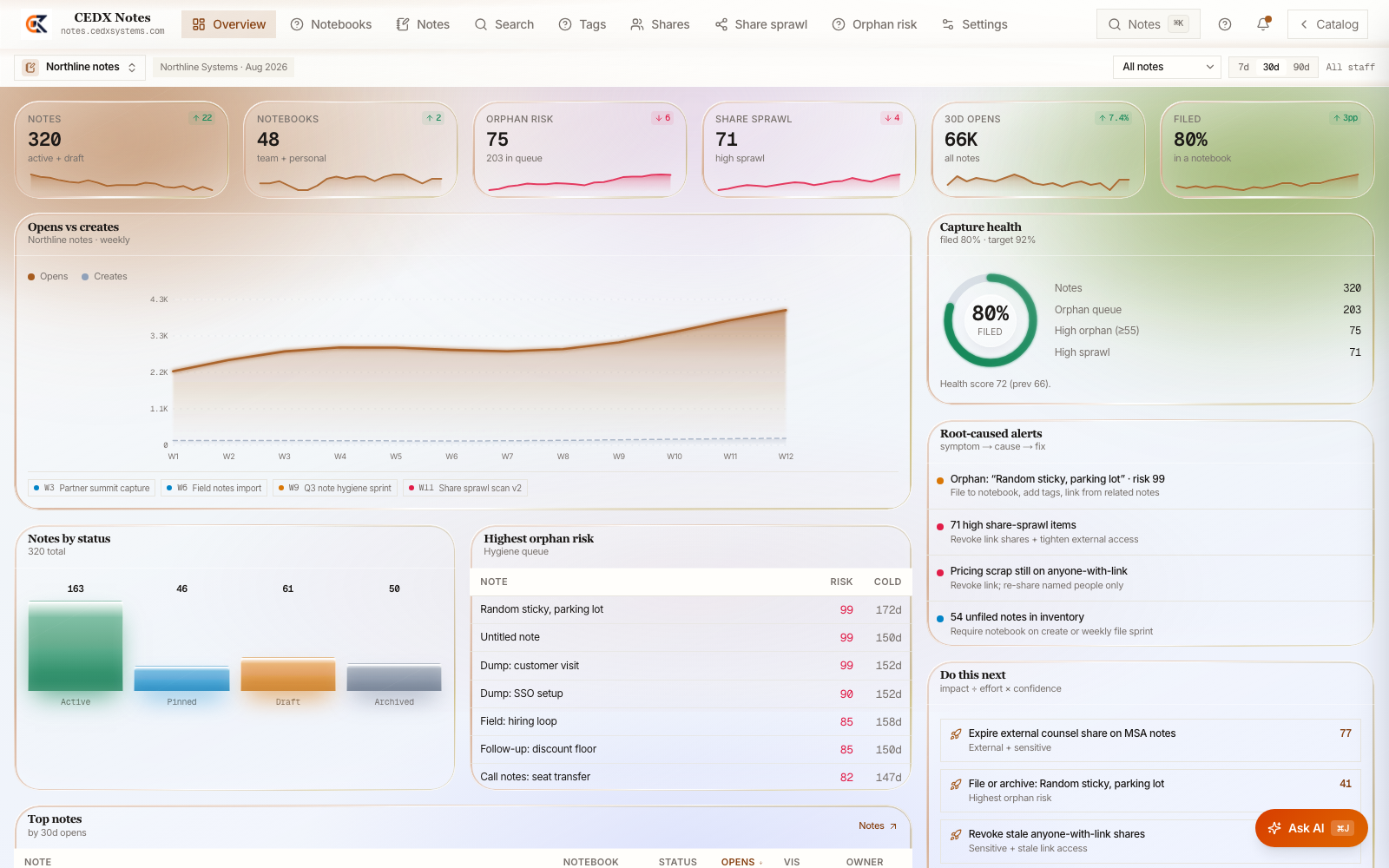Open the 30D OPENS 66K metric card
The width and height of the screenshot is (1389, 868).
tap(1038, 149)
